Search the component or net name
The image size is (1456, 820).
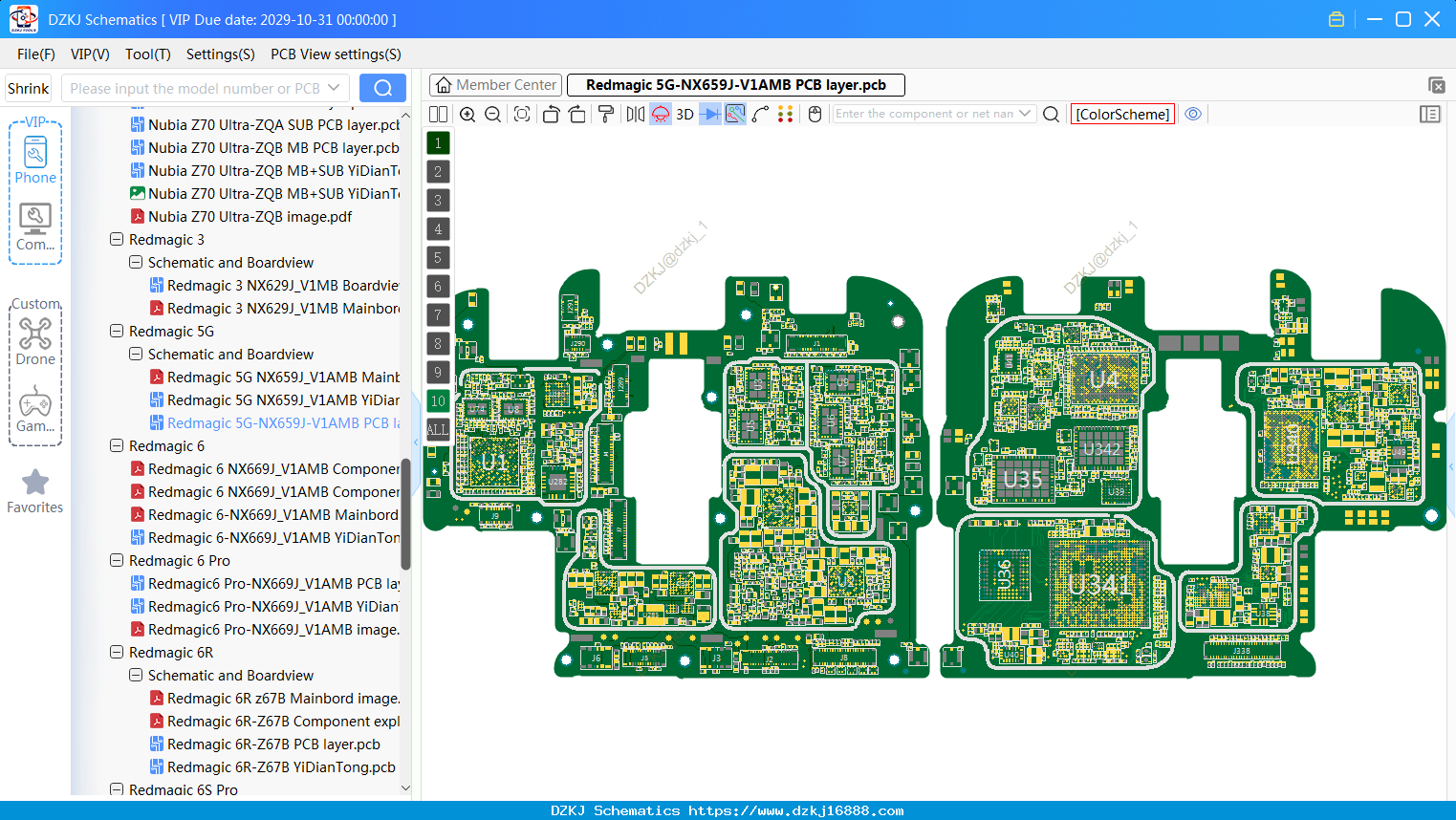click(1051, 114)
